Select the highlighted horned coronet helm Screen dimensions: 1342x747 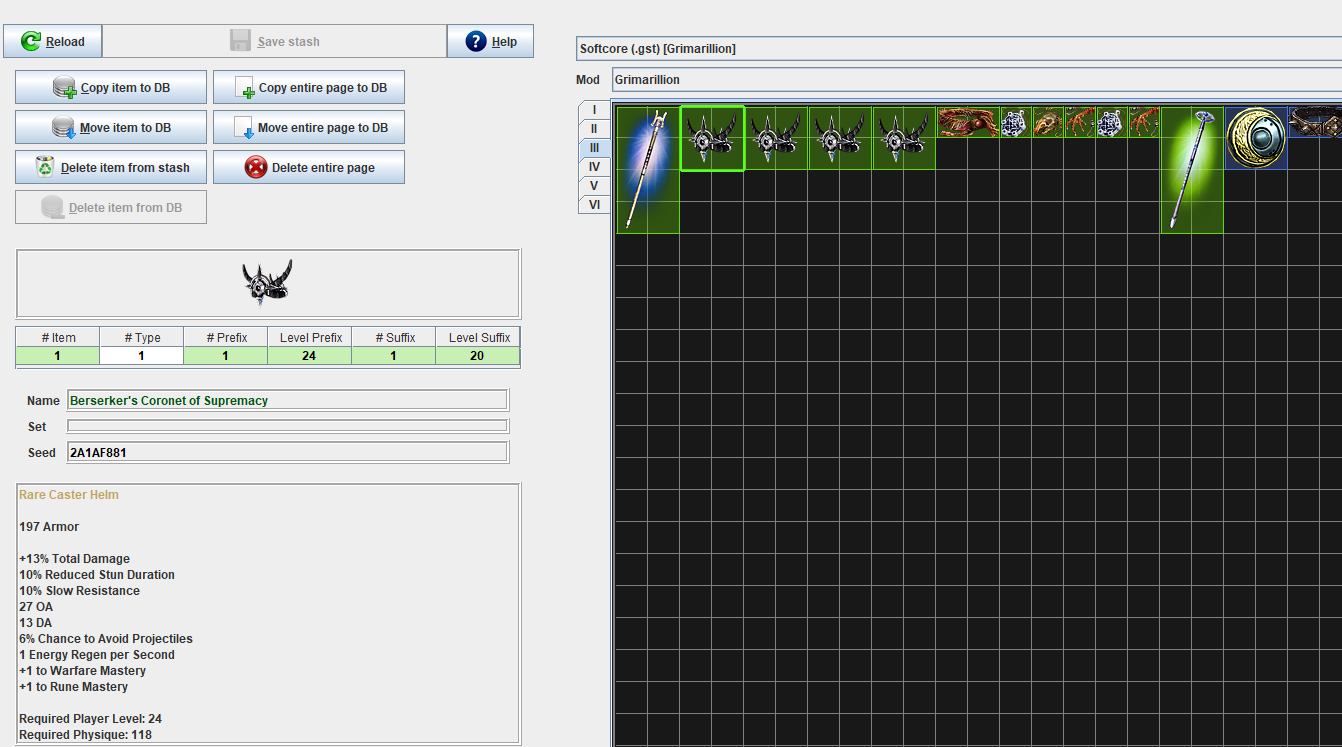(712, 138)
